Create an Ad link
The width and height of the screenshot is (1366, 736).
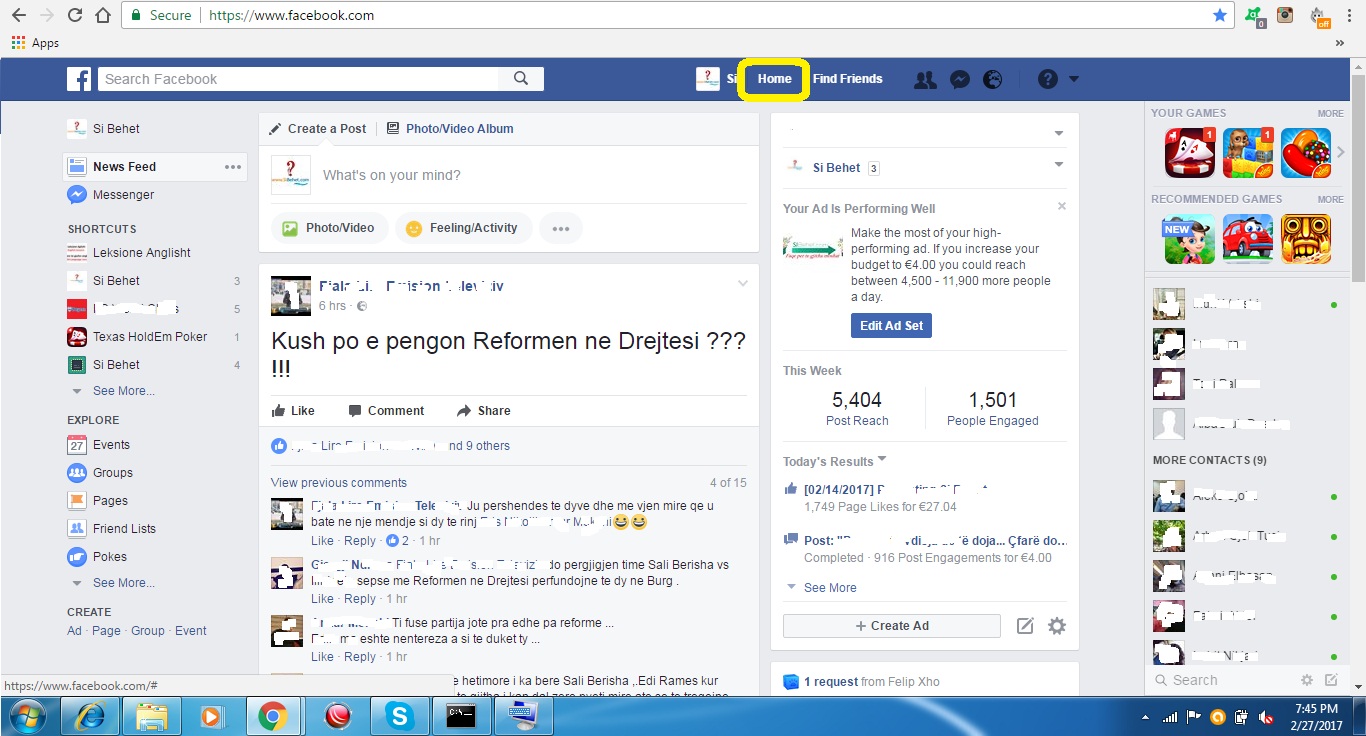point(74,631)
